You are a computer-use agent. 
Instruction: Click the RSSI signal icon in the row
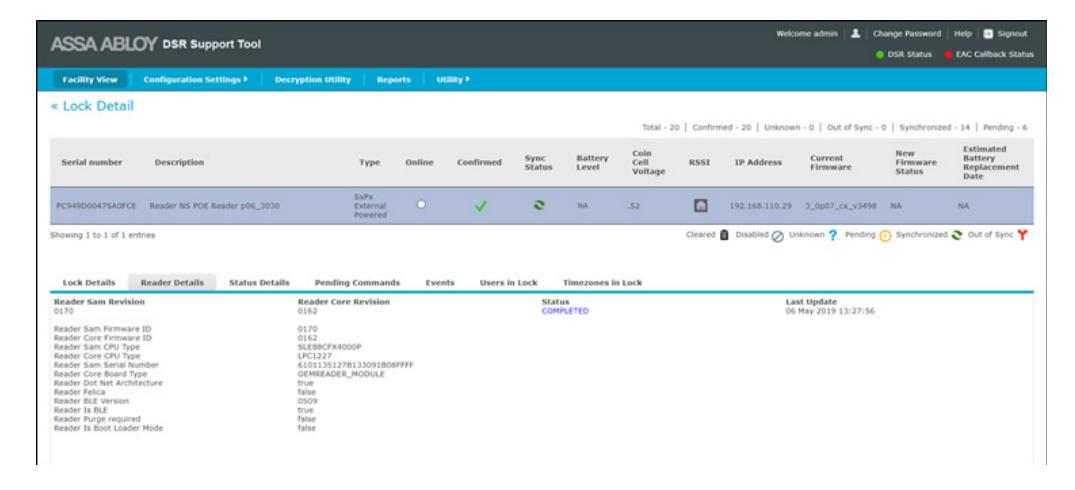pyautogui.click(x=699, y=205)
